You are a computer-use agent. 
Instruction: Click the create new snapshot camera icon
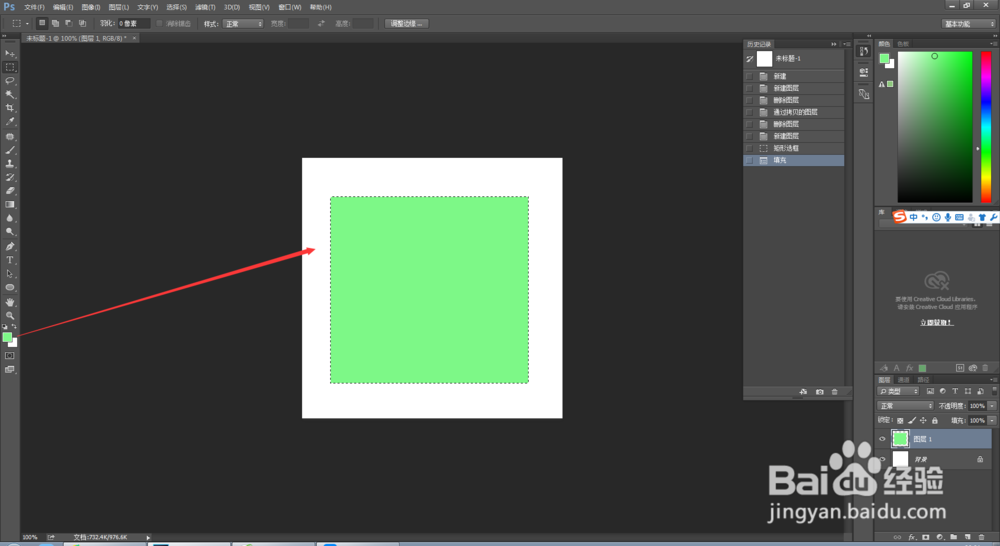pos(820,392)
